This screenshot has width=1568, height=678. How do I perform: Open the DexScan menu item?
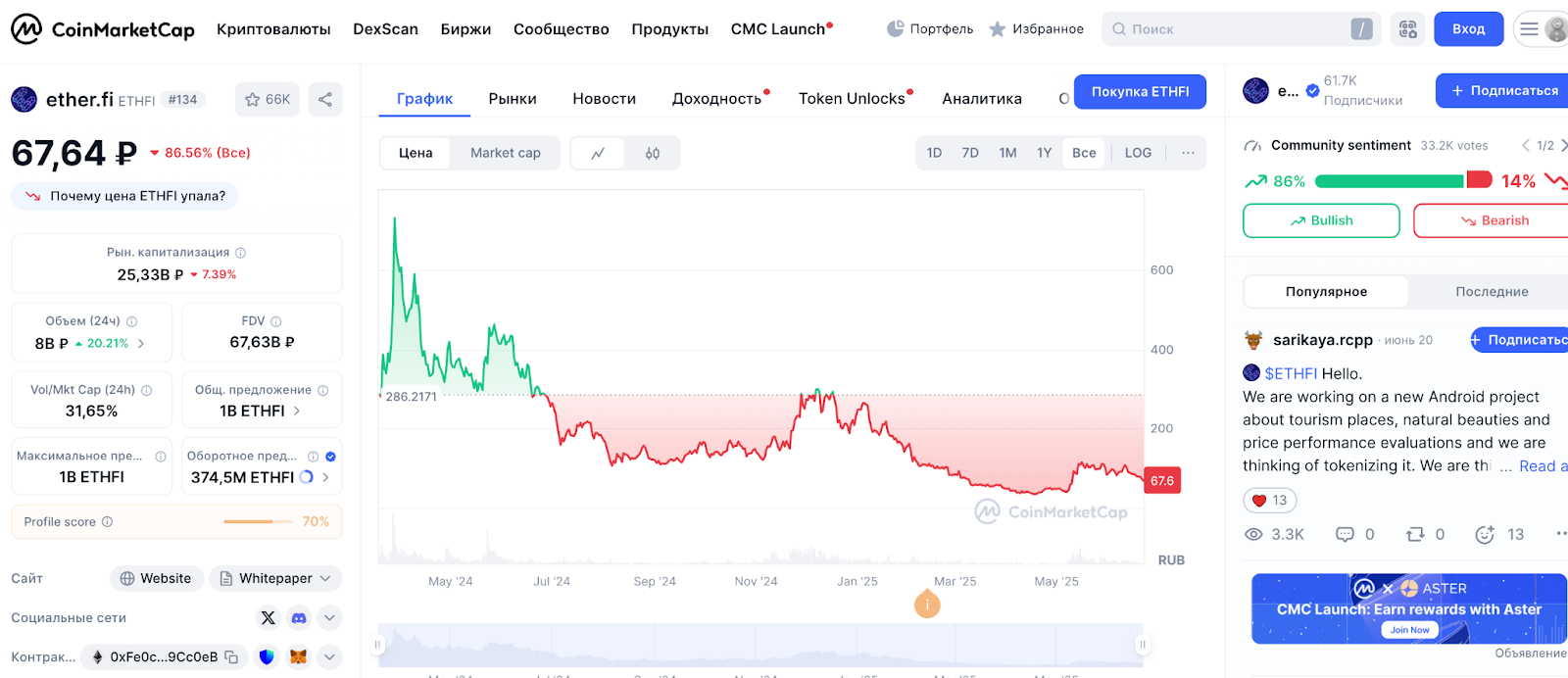pos(385,29)
